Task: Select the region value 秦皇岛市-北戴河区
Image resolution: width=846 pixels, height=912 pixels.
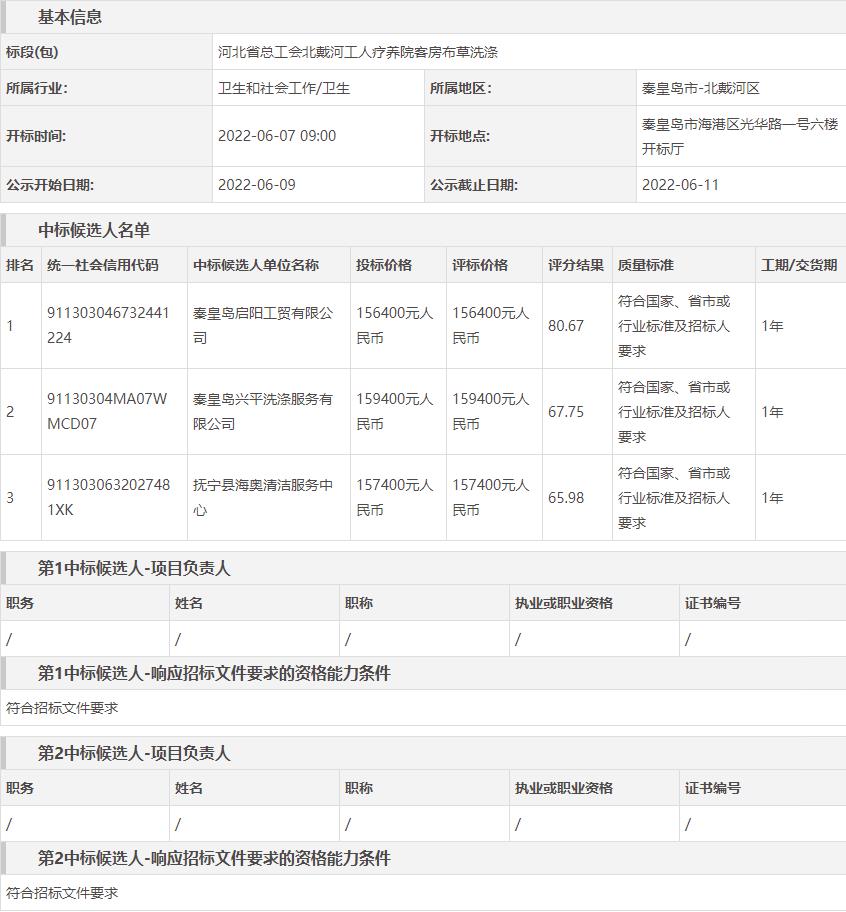Action: click(x=701, y=88)
